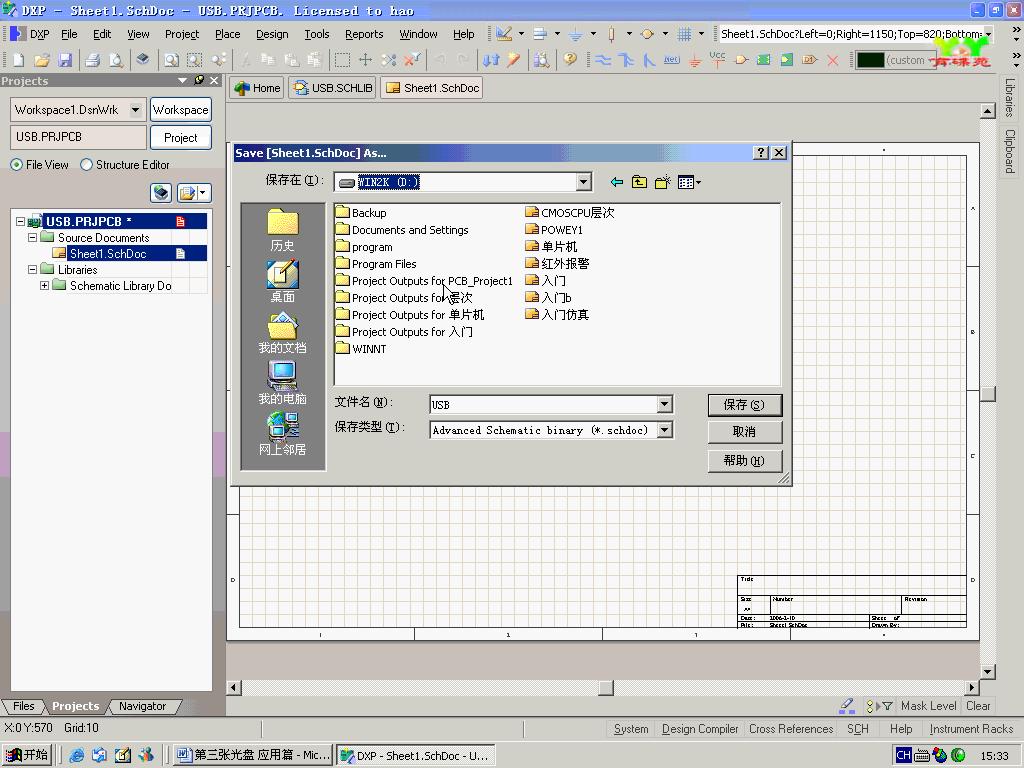Switch to the Navigator panel tab
This screenshot has height=768, width=1024.
click(142, 706)
